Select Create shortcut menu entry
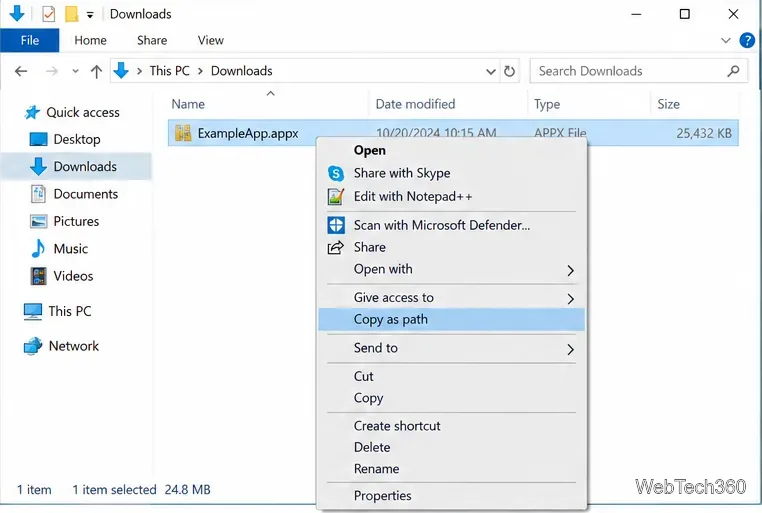 [451, 426]
